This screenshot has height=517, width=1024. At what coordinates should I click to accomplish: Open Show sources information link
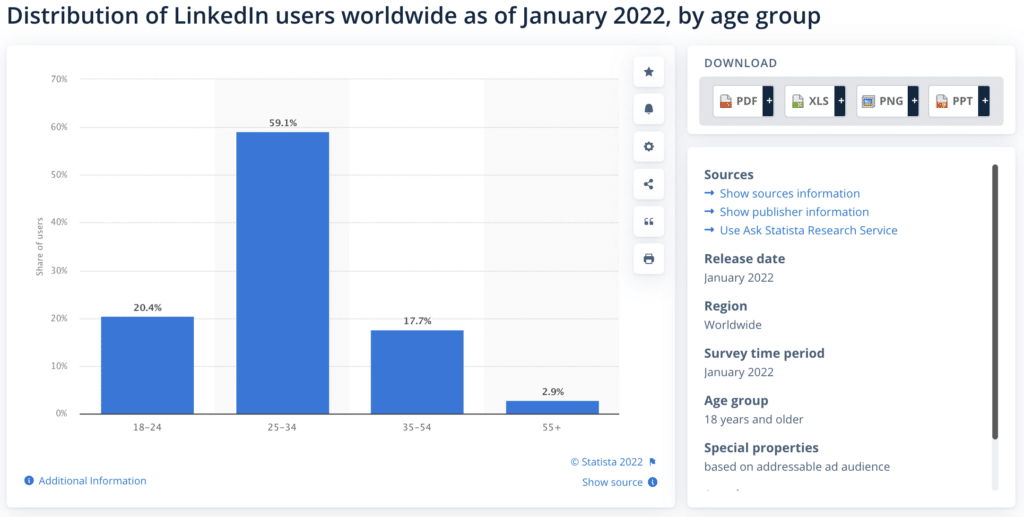click(790, 193)
